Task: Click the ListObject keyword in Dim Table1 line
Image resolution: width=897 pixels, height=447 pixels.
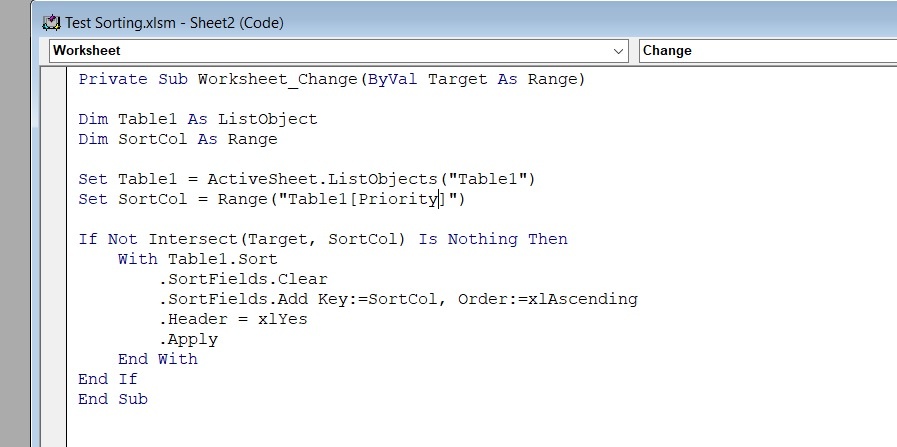Action: click(267, 119)
